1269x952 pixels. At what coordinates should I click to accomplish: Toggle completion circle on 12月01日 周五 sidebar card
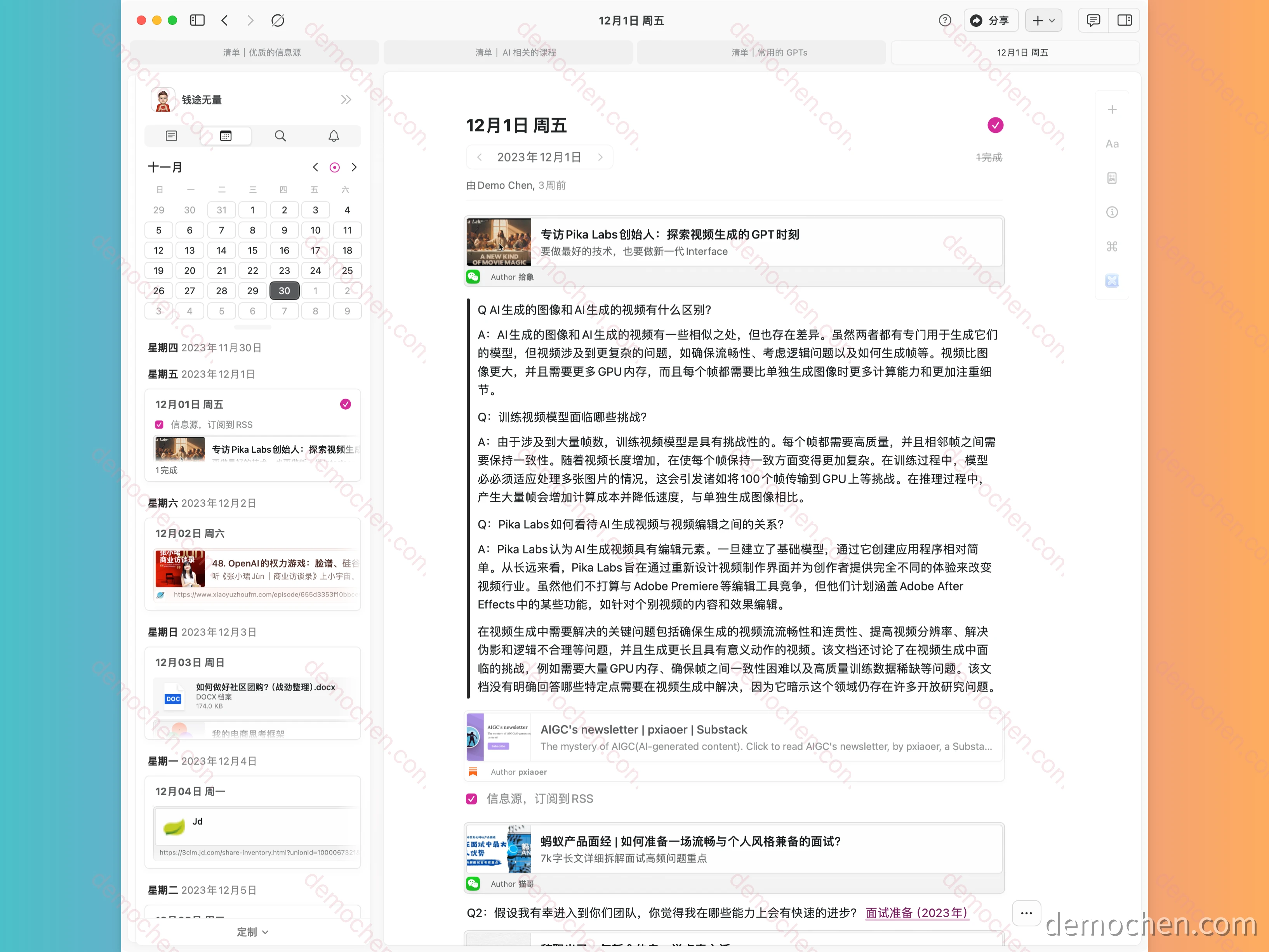point(345,404)
